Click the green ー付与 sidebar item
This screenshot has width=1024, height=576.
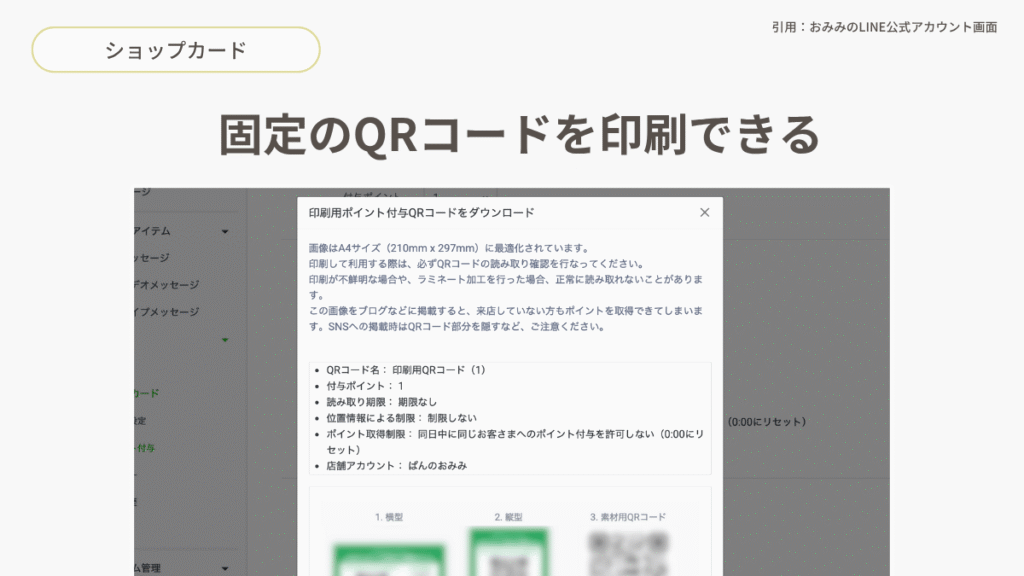146,448
